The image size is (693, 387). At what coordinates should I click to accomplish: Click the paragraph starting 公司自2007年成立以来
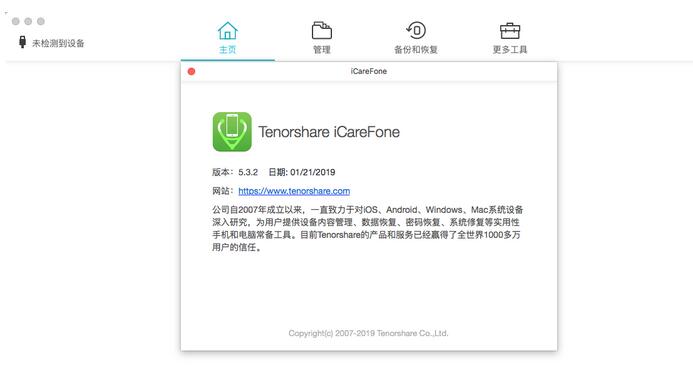[x=367, y=228]
